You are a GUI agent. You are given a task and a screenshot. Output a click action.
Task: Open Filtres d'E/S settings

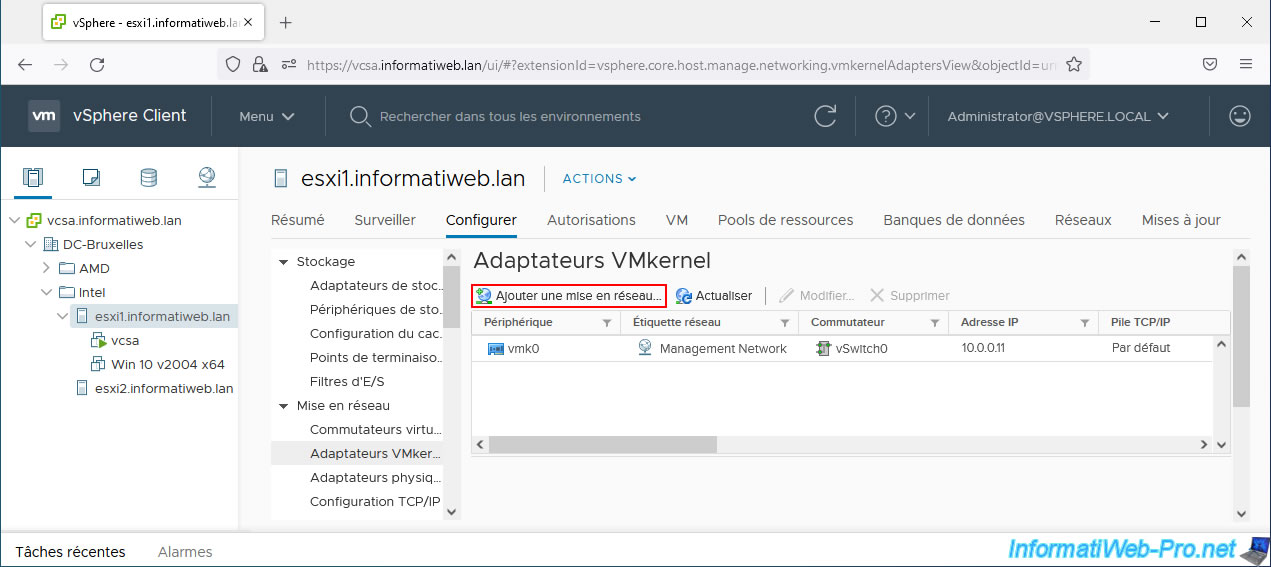(x=347, y=382)
